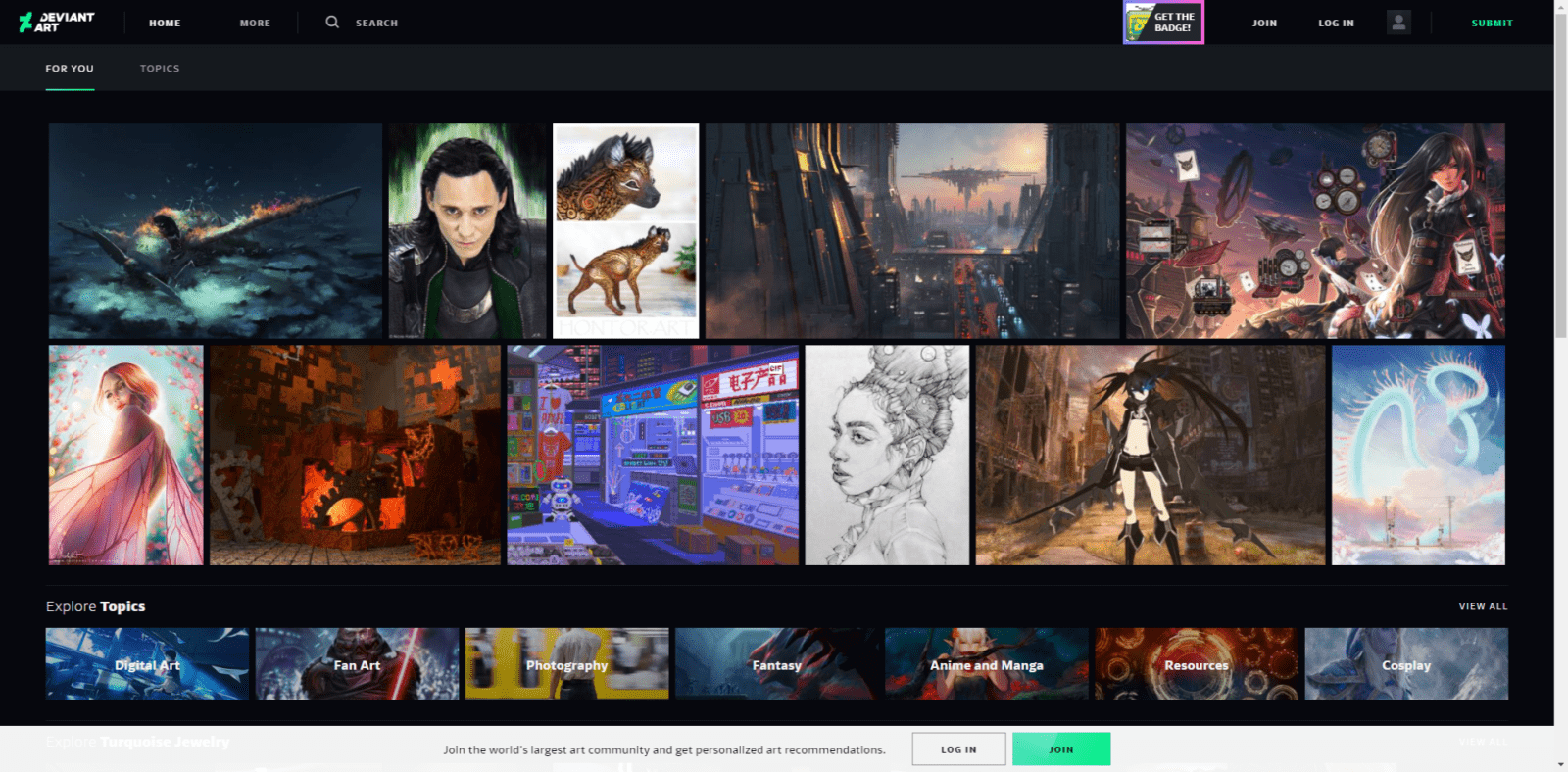
Task: Open the orange fractal cubes artwork
Action: [355, 455]
